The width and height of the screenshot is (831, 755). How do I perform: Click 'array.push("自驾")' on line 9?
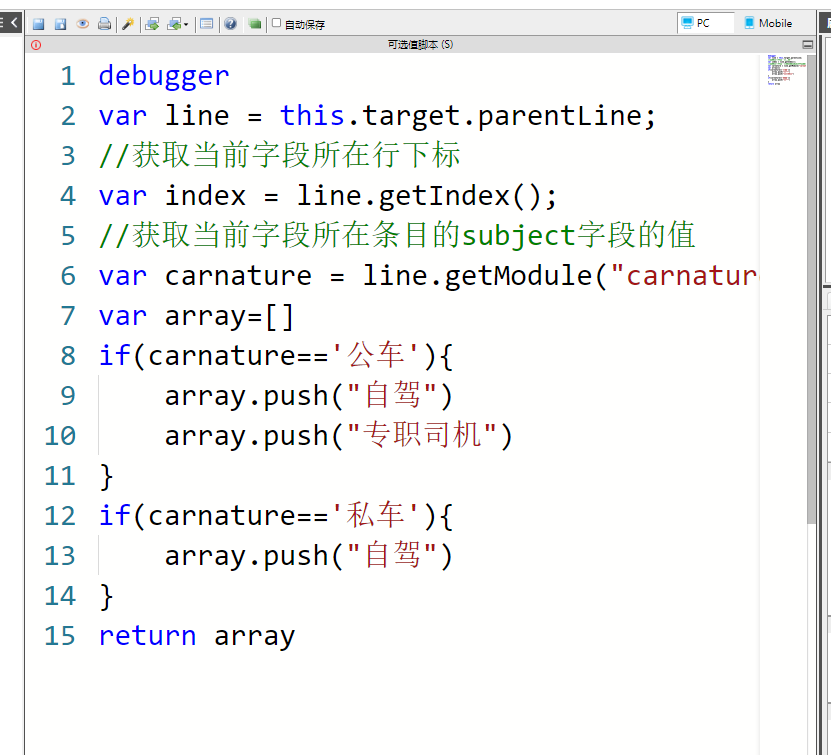(x=309, y=396)
